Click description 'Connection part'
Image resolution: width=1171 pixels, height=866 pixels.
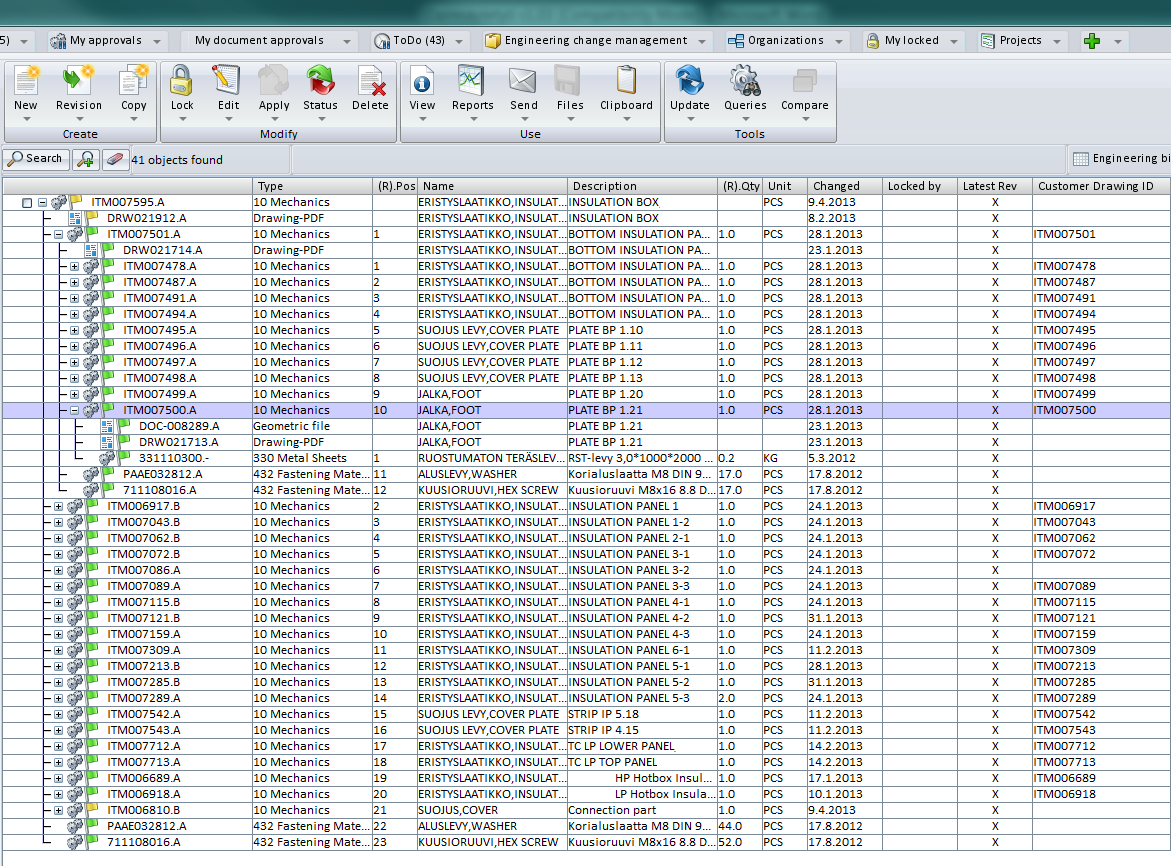612,810
